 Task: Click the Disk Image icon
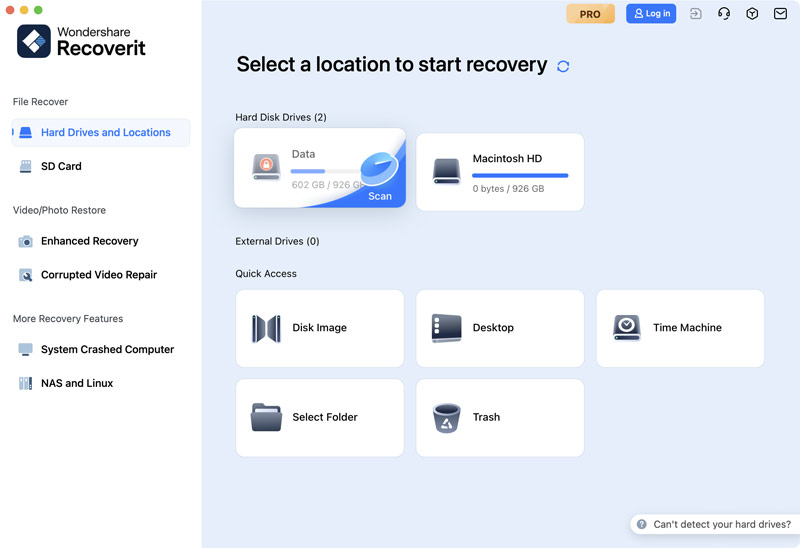(266, 328)
